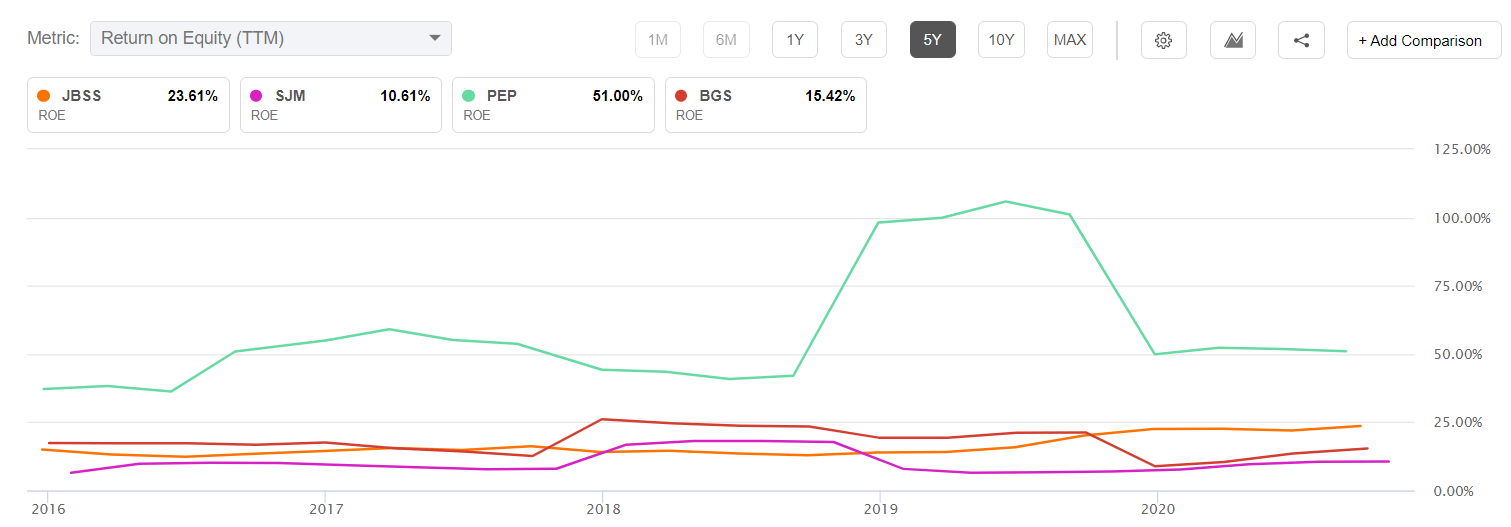Toggle the PEP ROE series card
1511x527 pixels.
point(553,105)
